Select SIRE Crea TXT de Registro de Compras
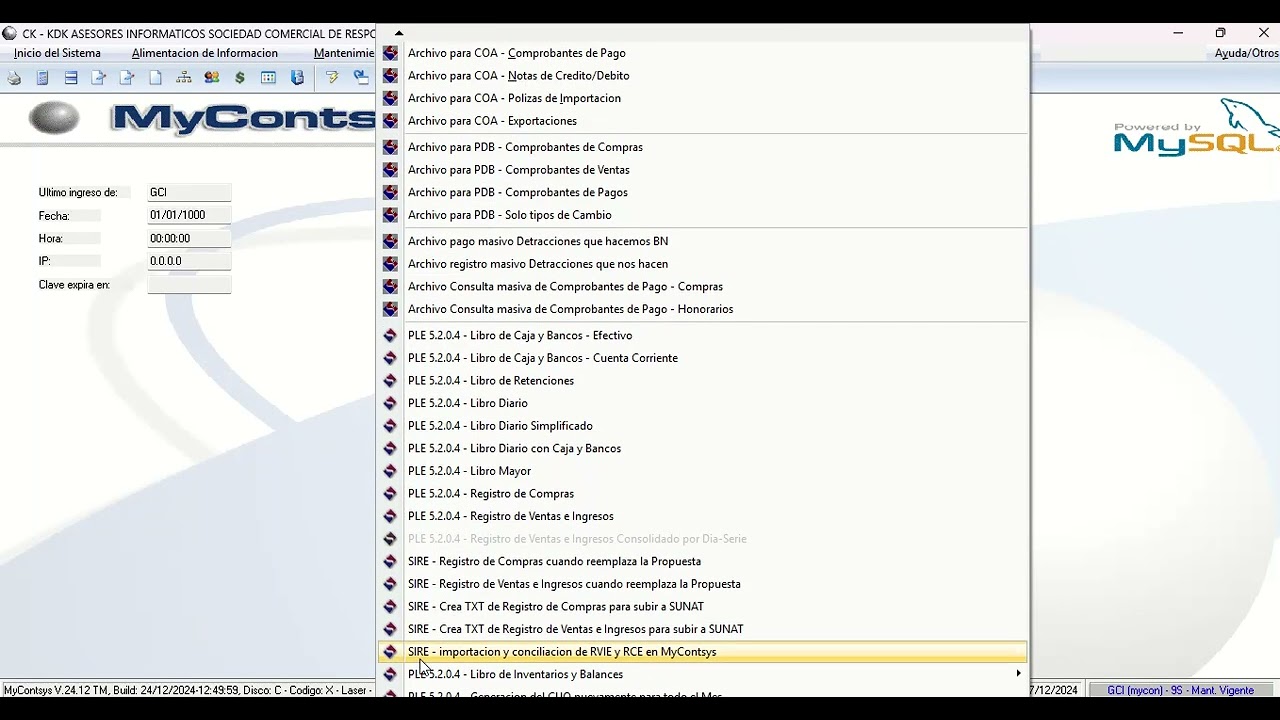 tap(703, 607)
